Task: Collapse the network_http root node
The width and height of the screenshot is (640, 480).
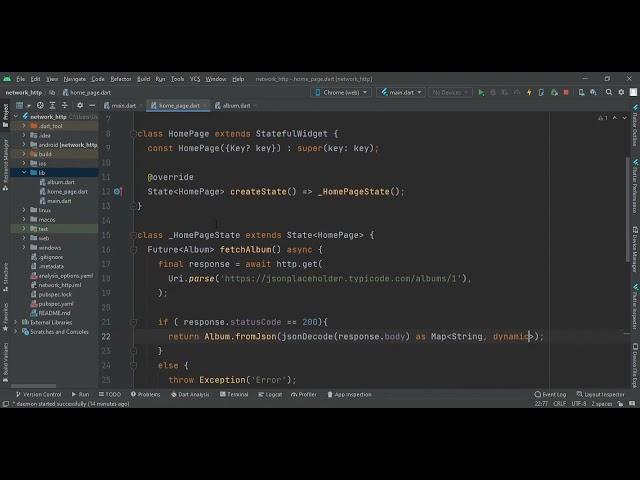Action: tap(16, 117)
